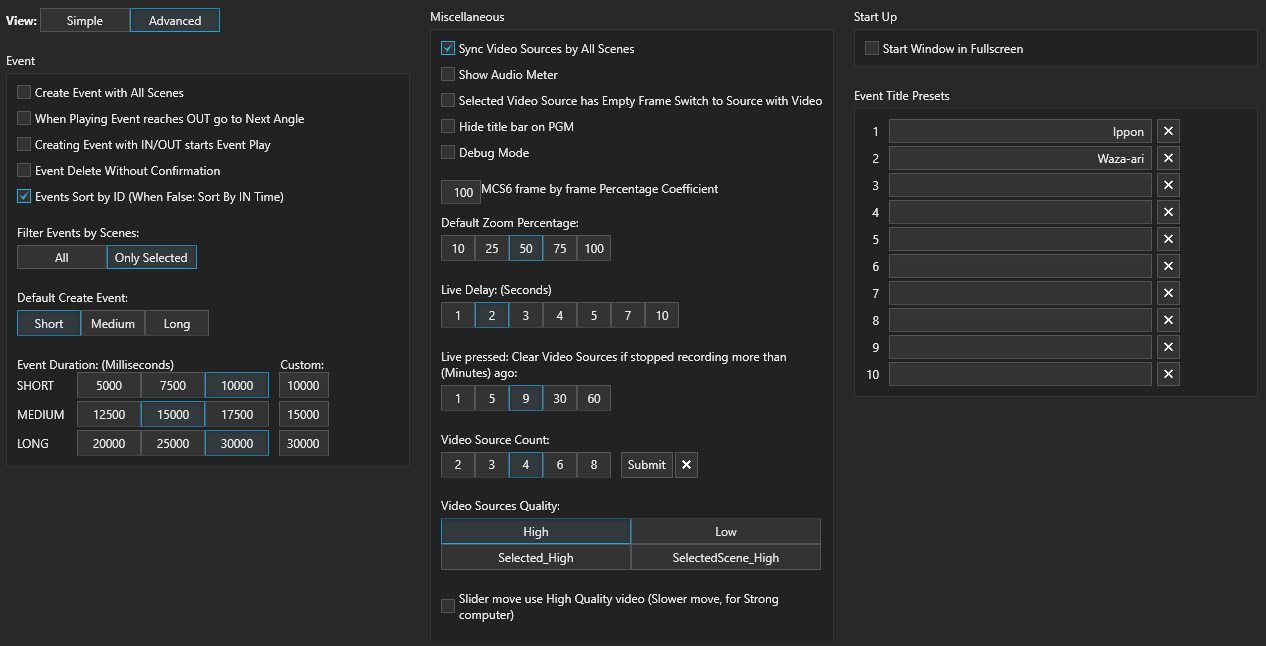The height and width of the screenshot is (646, 1266).
Task: Clear the Ippon event title preset
Action: coord(1168,131)
